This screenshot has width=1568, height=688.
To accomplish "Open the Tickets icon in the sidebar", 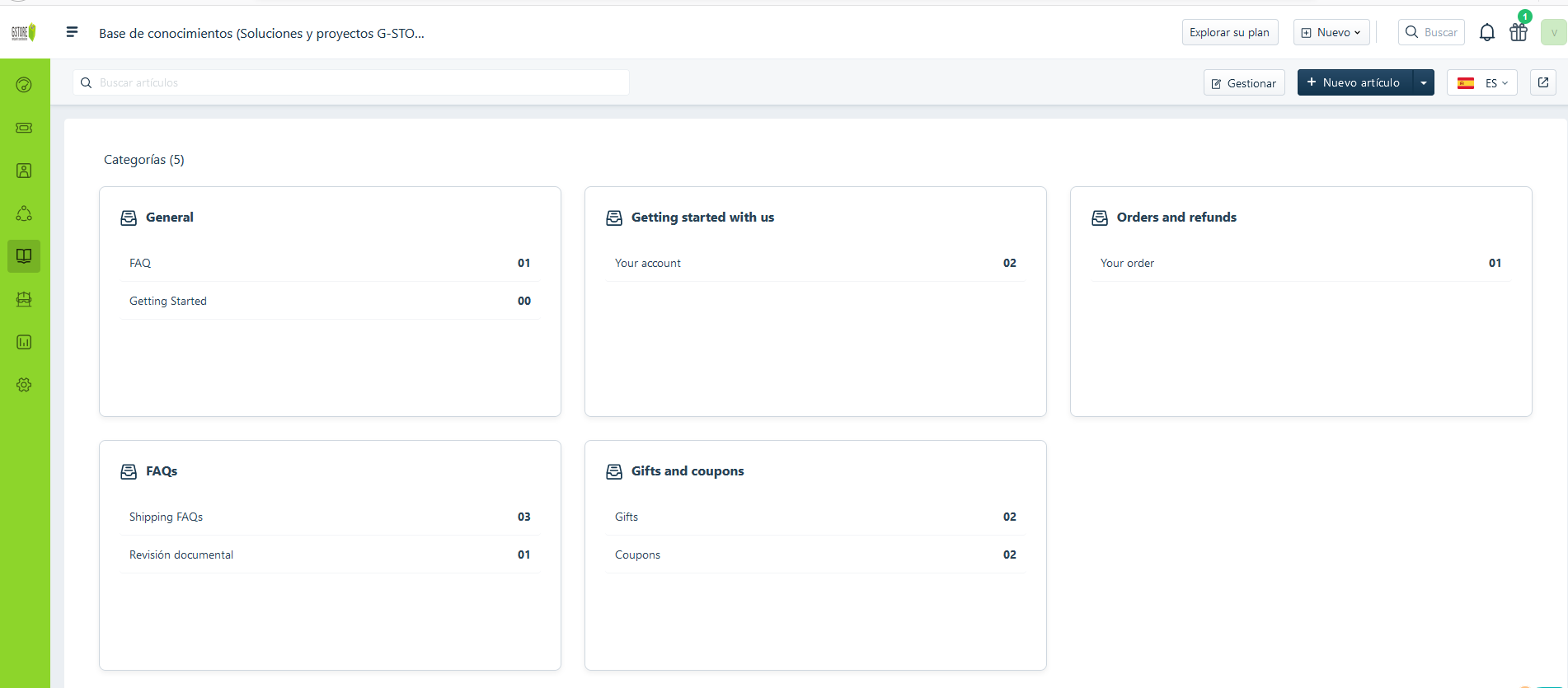I will point(24,128).
